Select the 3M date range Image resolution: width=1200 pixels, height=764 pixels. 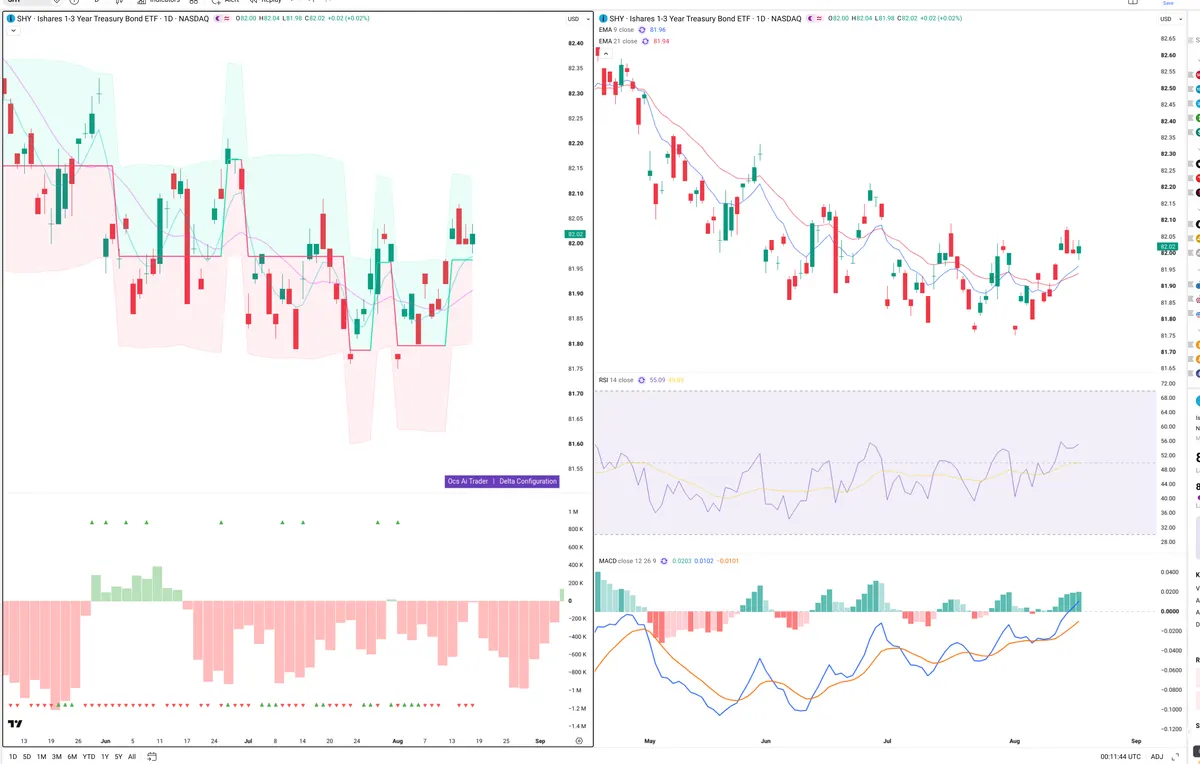click(x=57, y=757)
